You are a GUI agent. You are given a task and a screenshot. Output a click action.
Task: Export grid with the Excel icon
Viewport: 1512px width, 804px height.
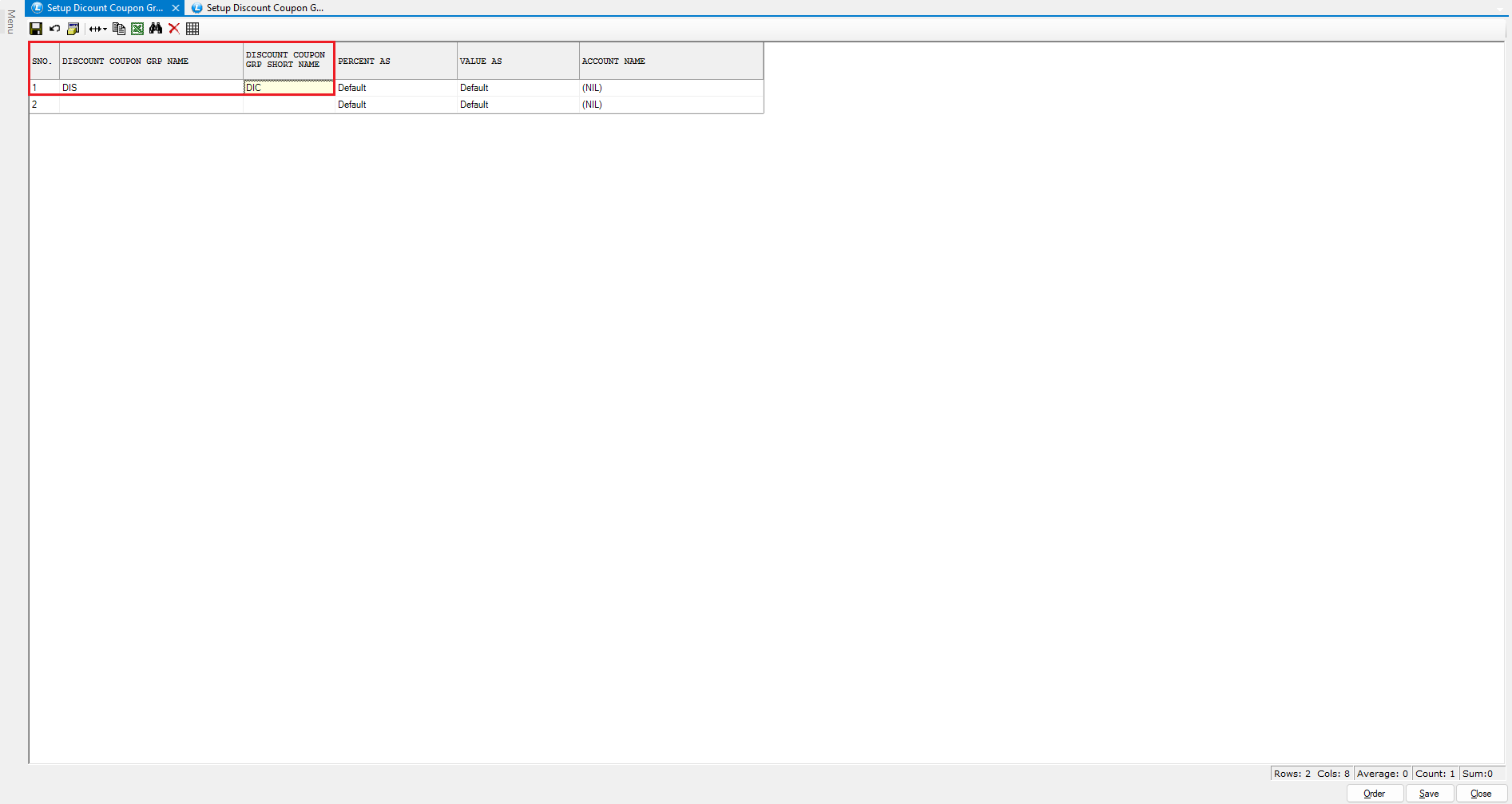tap(137, 29)
